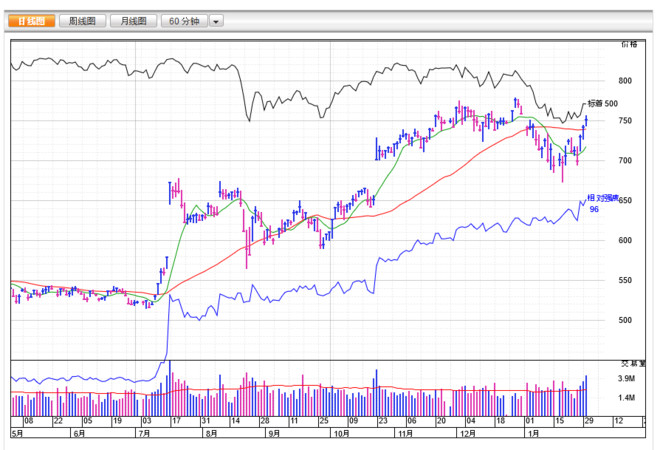The width and height of the screenshot is (660, 450).
Task: Click the 价格 price axis header
Action: pos(629,44)
